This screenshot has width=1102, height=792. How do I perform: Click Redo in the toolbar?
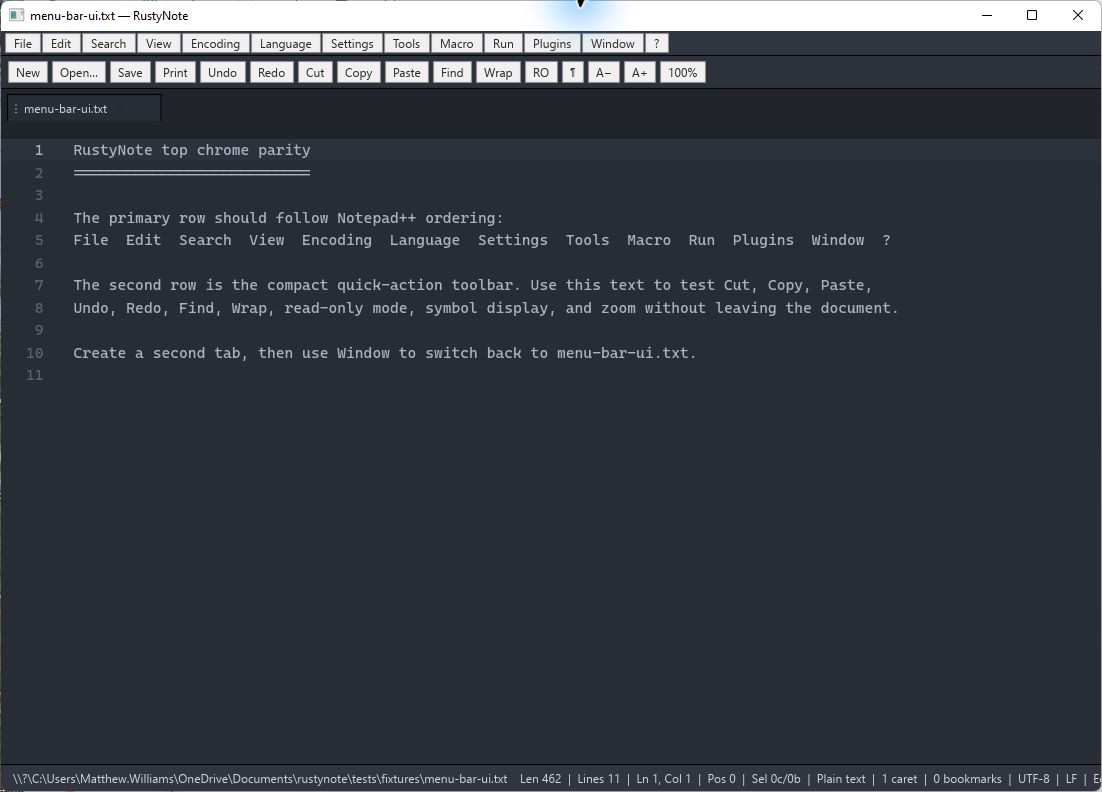tap(271, 72)
